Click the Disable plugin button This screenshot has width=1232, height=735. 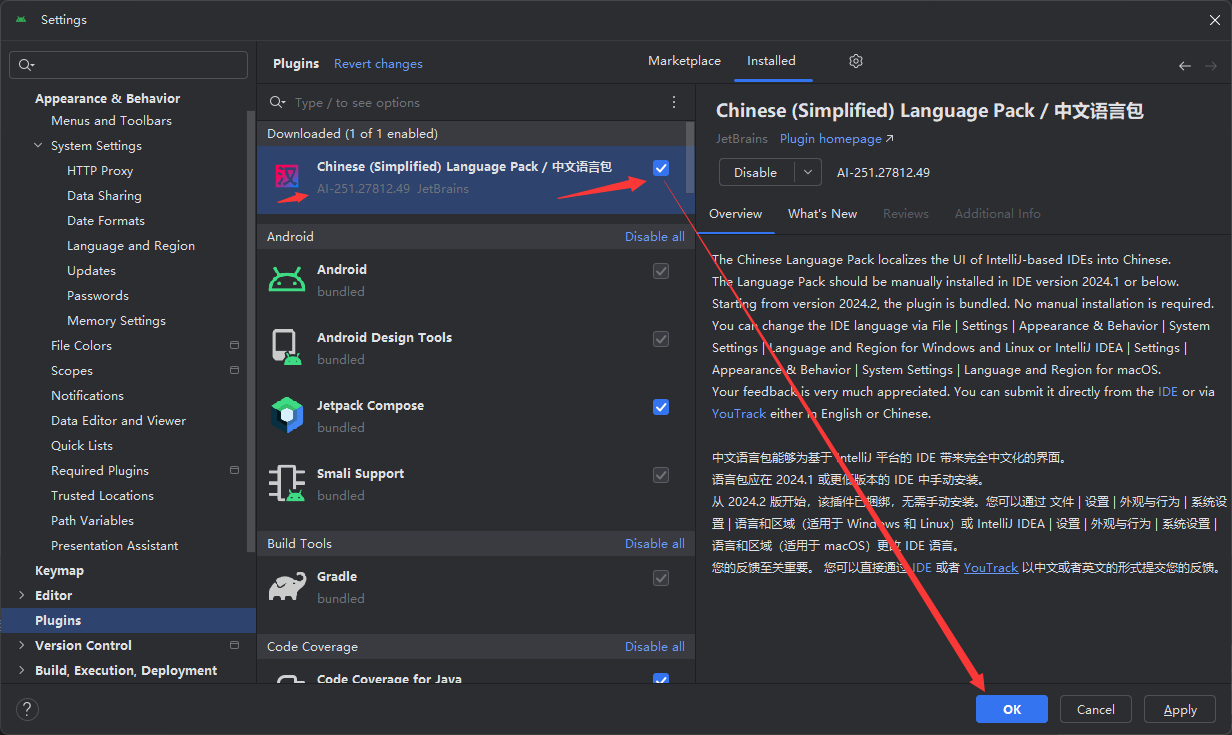click(x=756, y=172)
